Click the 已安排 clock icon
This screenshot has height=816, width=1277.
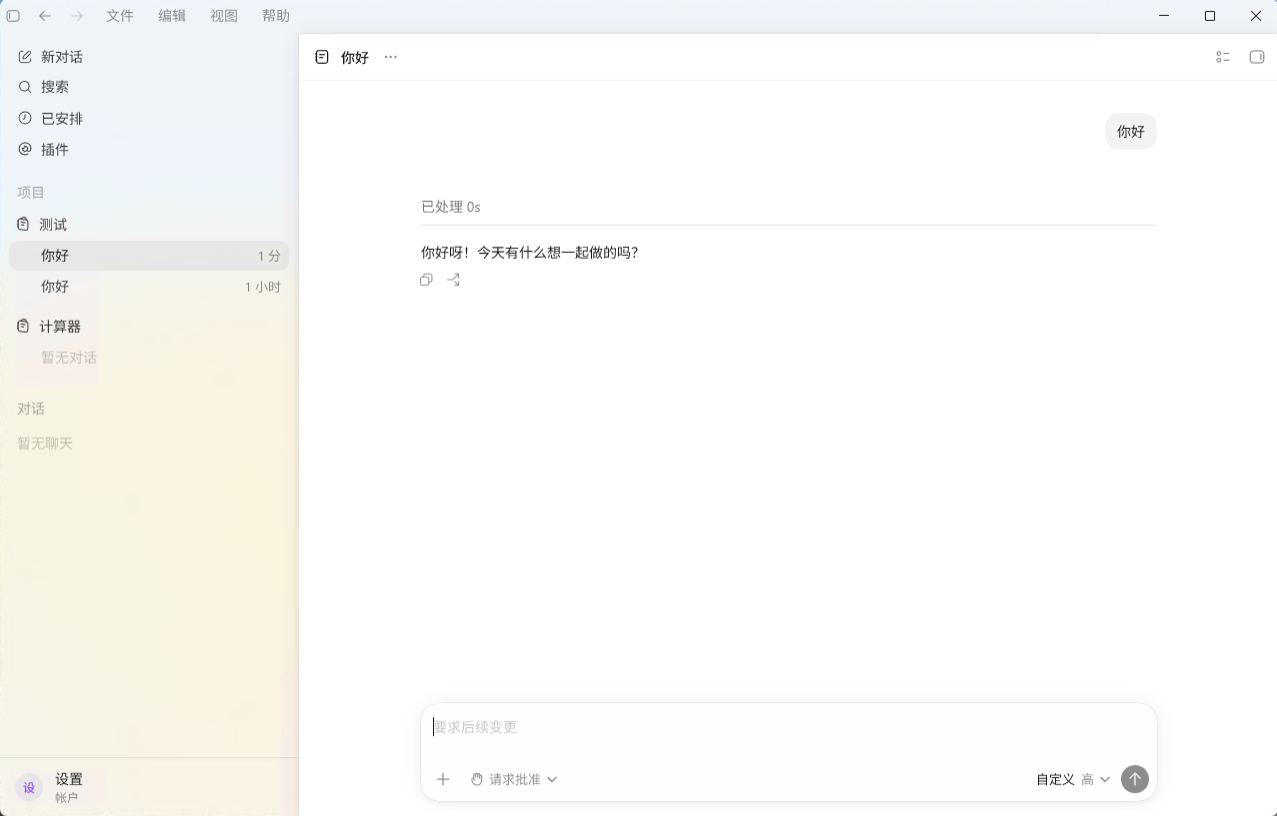(25, 118)
